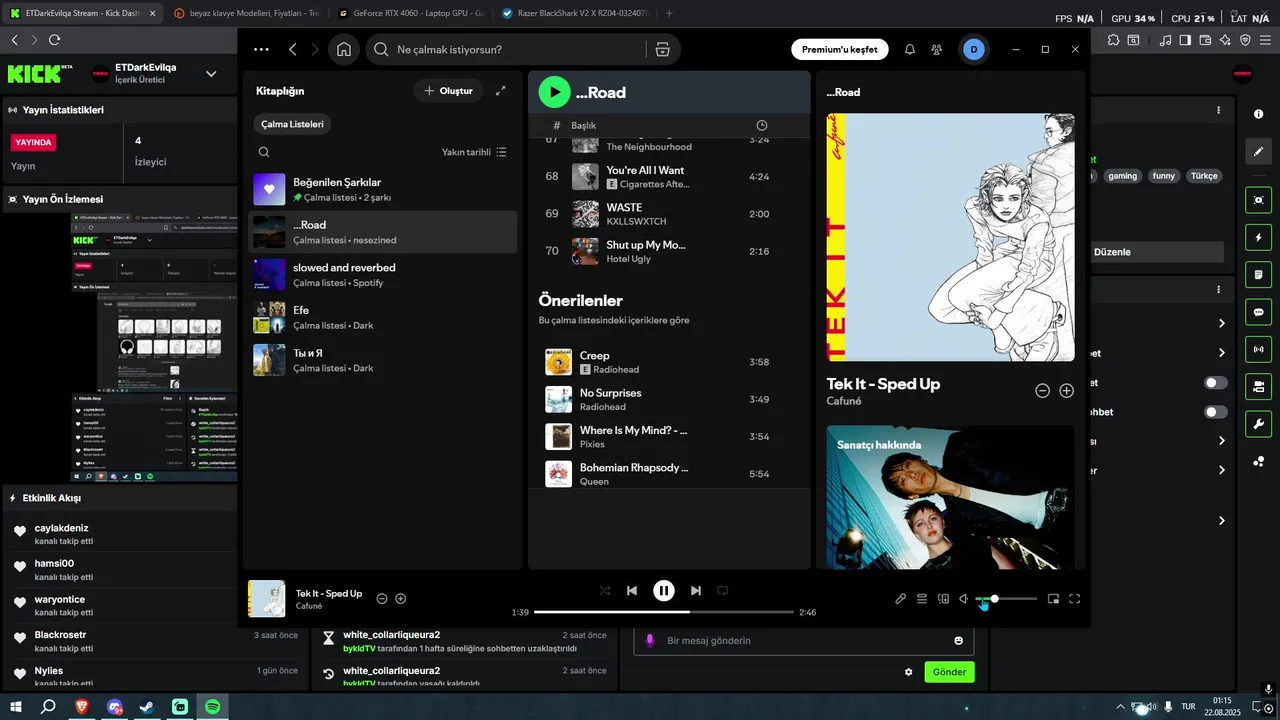
Task: Open Beğenilen Şarkılar playlist
Action: pyautogui.click(x=382, y=189)
